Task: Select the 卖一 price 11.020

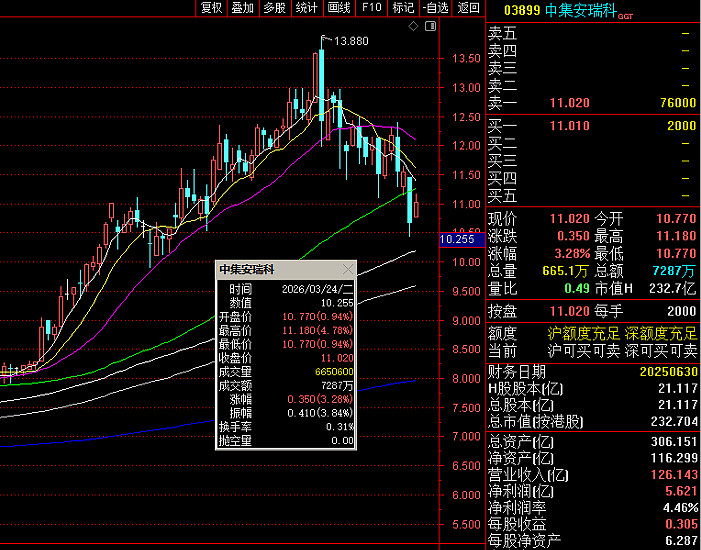Action: 570,103
